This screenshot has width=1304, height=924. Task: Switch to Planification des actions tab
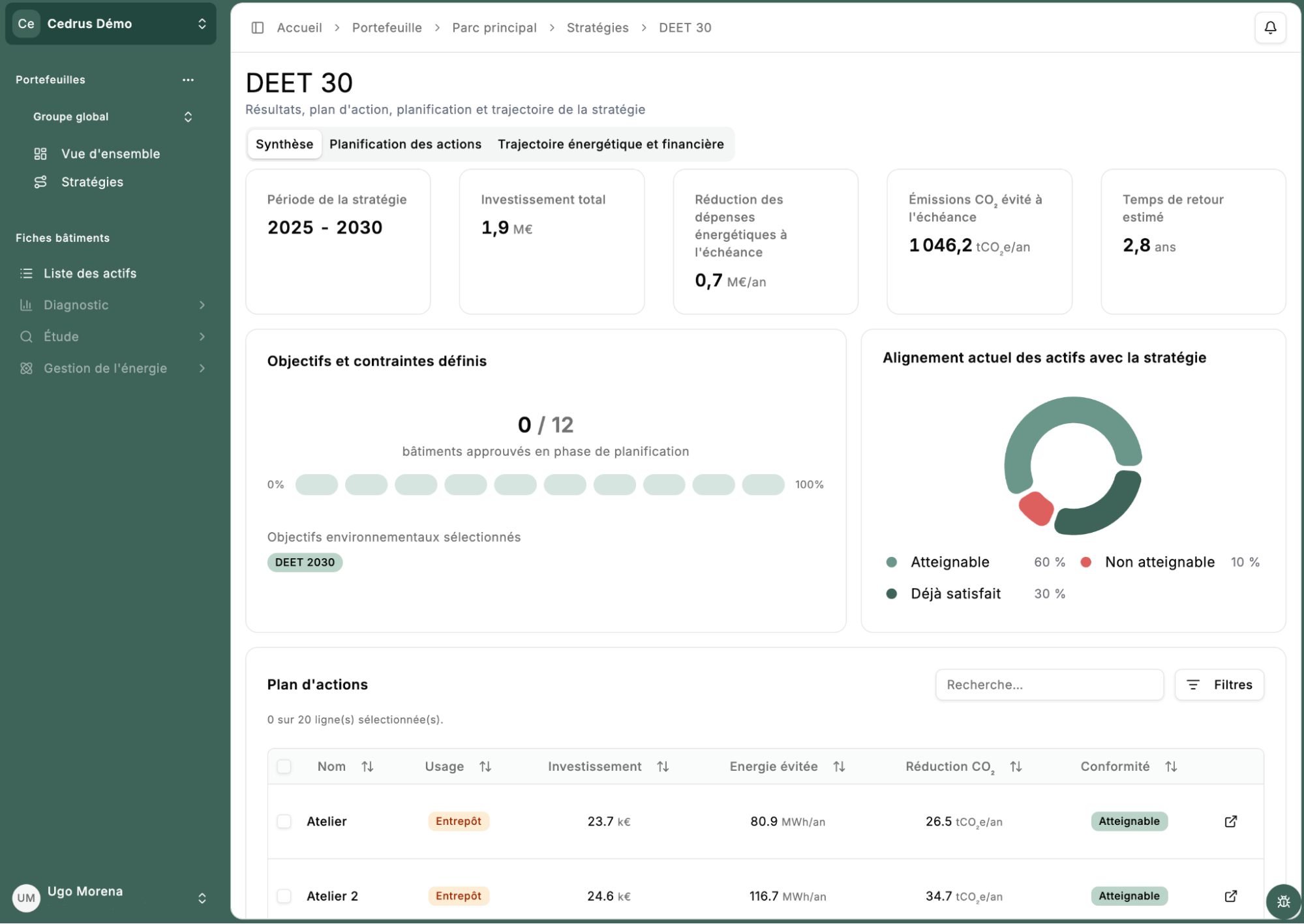click(405, 144)
